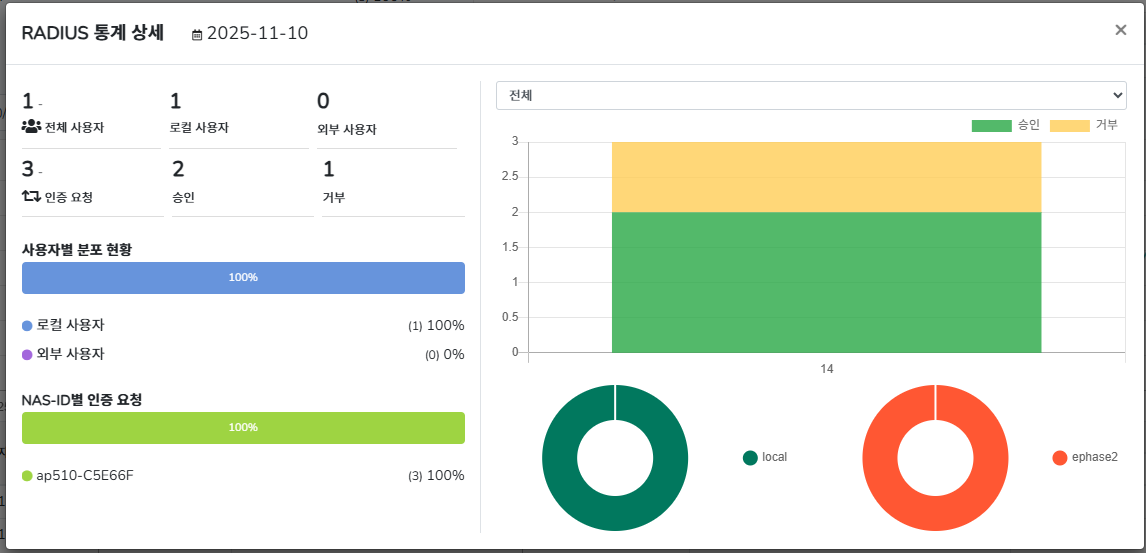1146x553 pixels.
Task: Click the calendar icon beside the date
Action: tap(197, 35)
